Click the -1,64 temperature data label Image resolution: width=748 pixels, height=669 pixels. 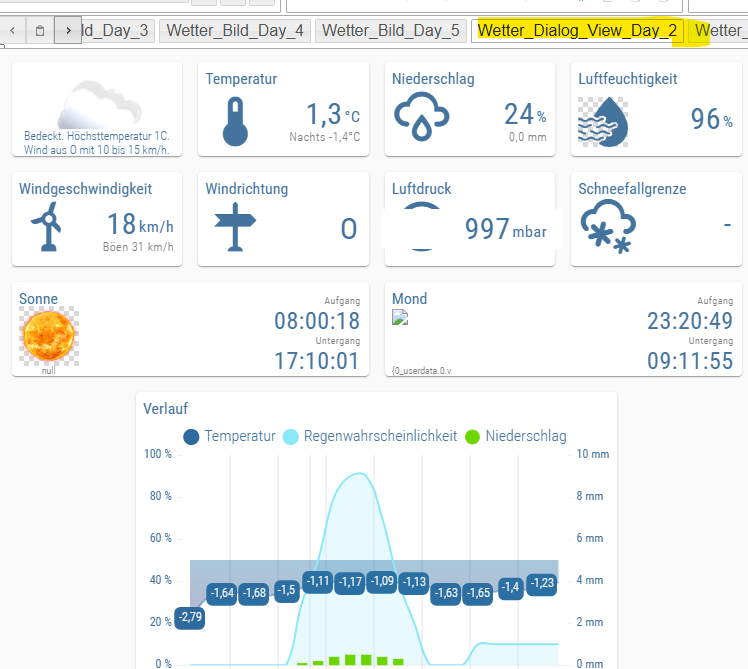click(x=222, y=594)
